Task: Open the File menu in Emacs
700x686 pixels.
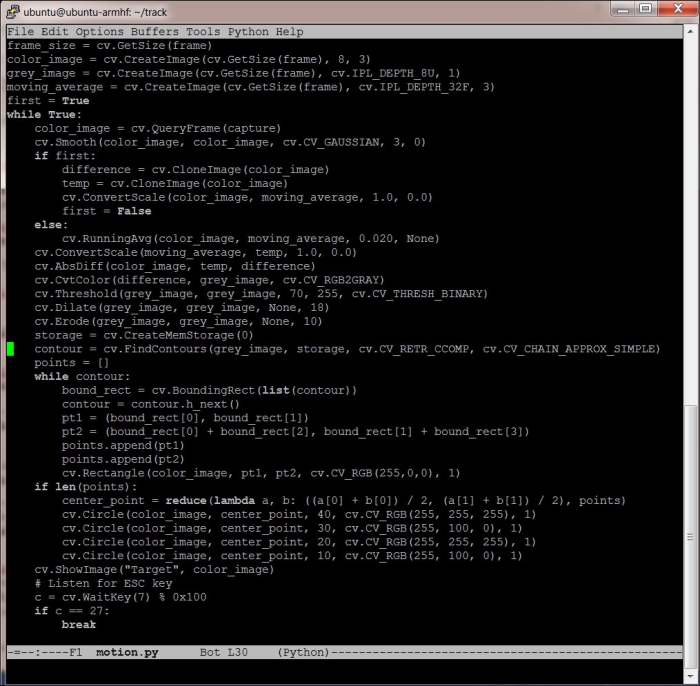Action: click(x=20, y=32)
